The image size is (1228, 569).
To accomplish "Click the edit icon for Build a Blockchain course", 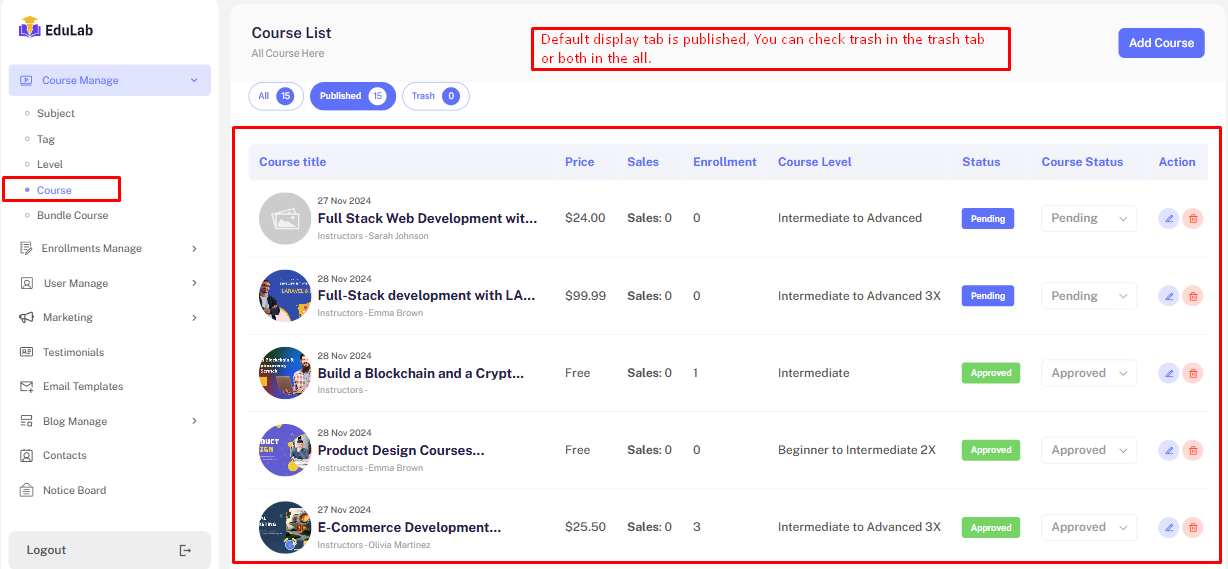I will pyautogui.click(x=1168, y=373).
